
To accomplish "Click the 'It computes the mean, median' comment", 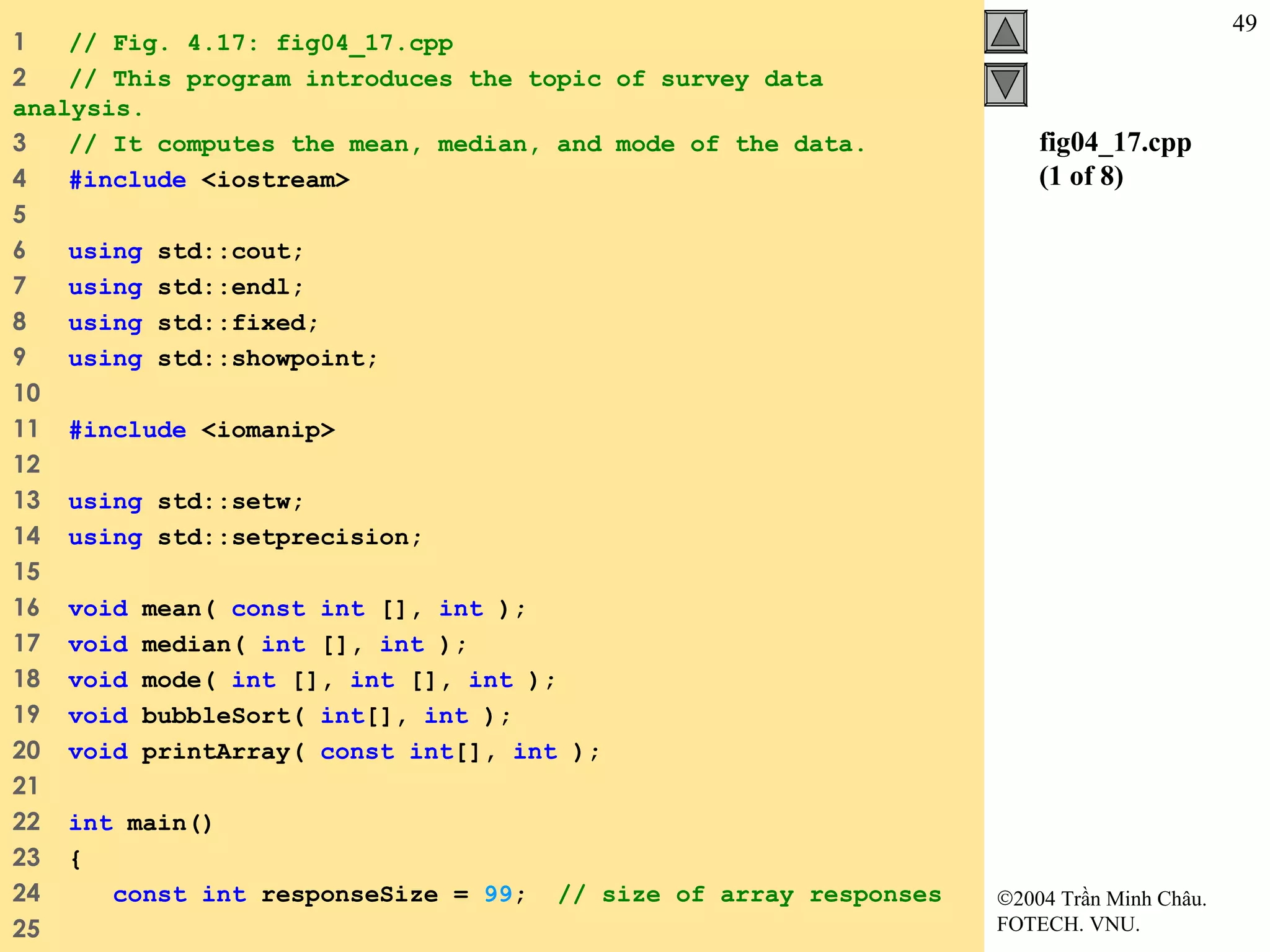I will tap(468, 145).
